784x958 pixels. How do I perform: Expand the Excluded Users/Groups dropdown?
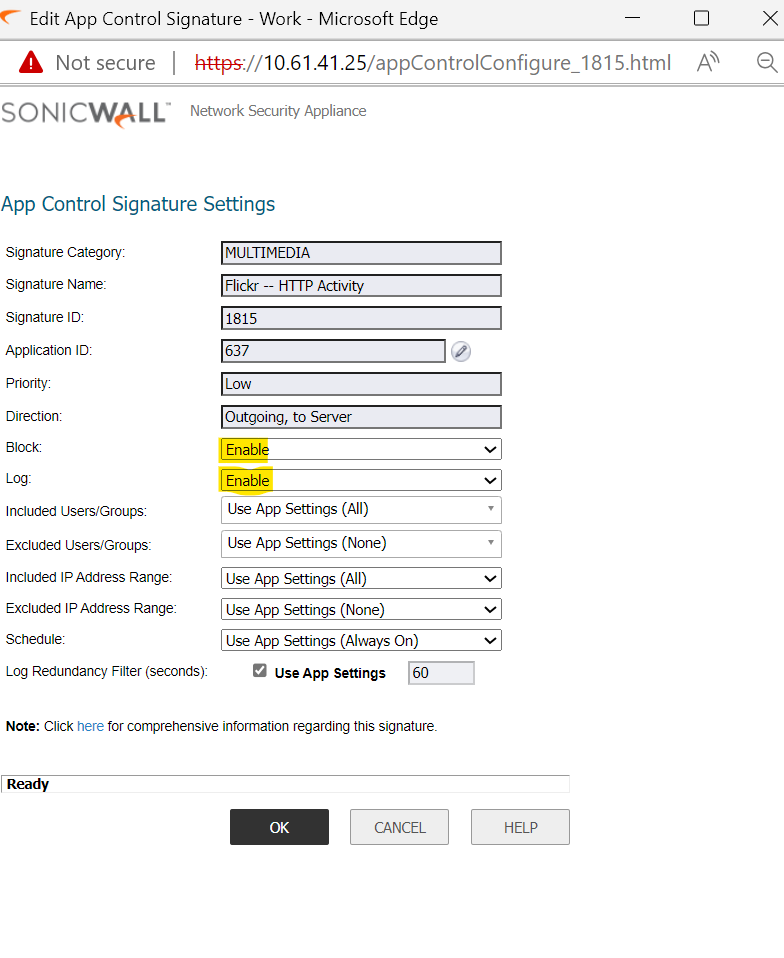click(x=361, y=544)
